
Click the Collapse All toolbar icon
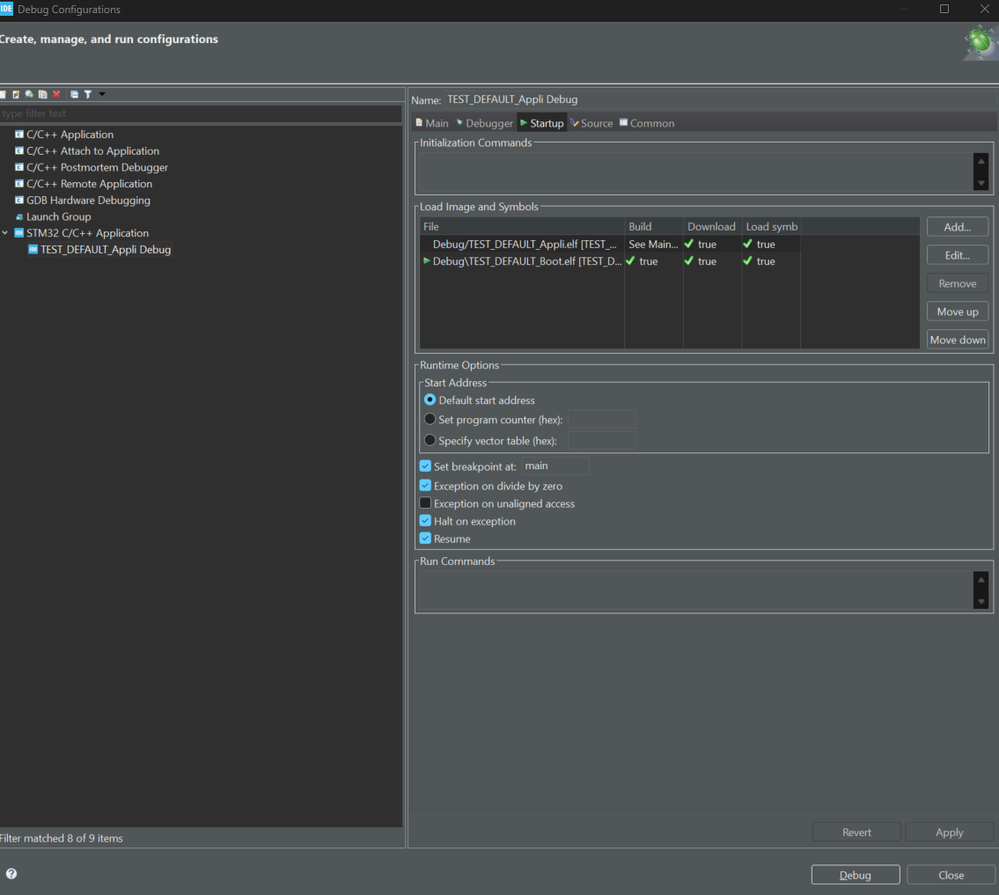(74, 94)
